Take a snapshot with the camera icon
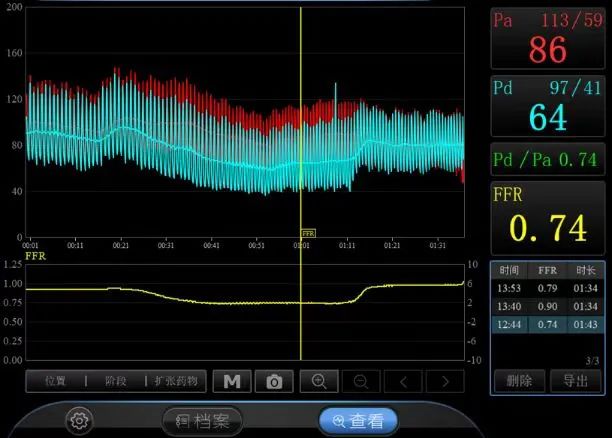The height and width of the screenshot is (438, 612). (274, 381)
